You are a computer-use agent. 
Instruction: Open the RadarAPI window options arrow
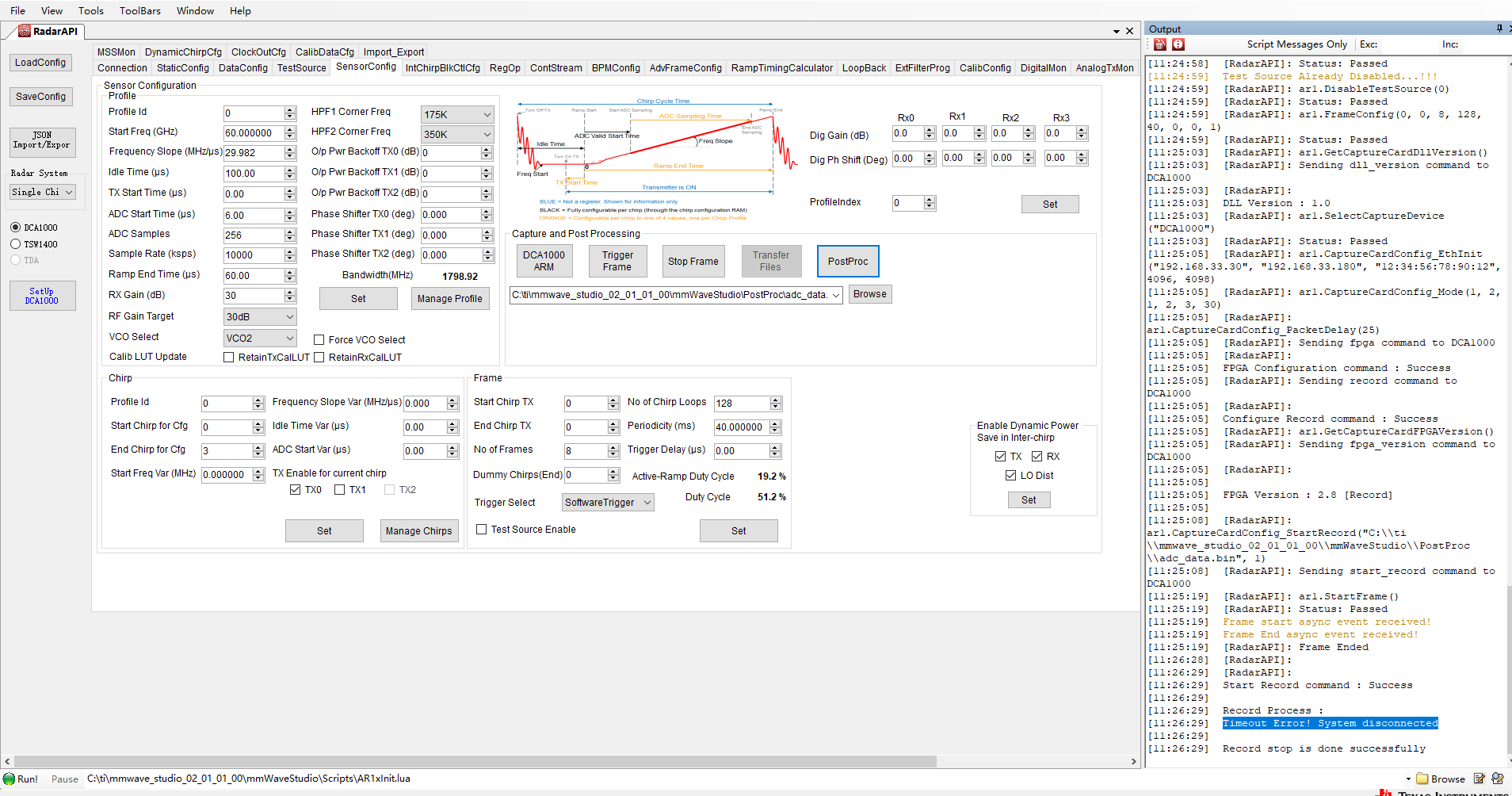point(1117,32)
